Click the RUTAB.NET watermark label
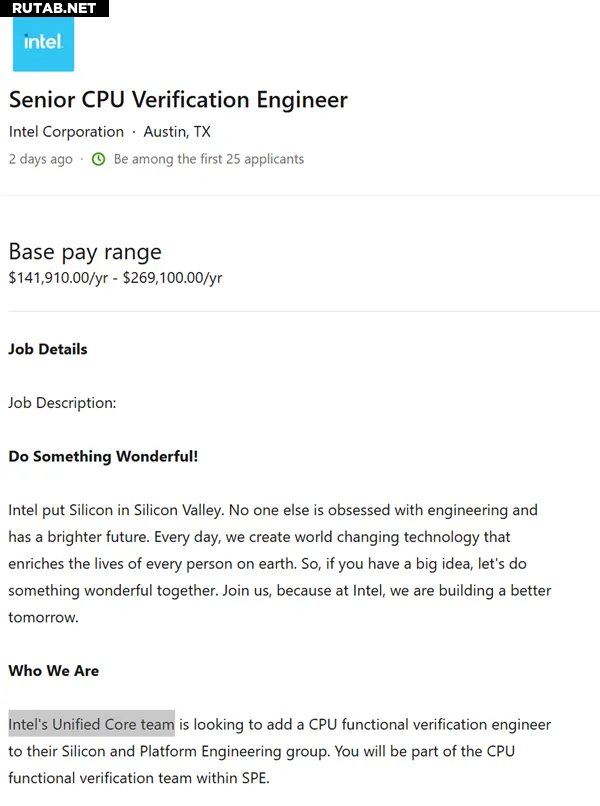The width and height of the screenshot is (600, 806). pos(54,8)
